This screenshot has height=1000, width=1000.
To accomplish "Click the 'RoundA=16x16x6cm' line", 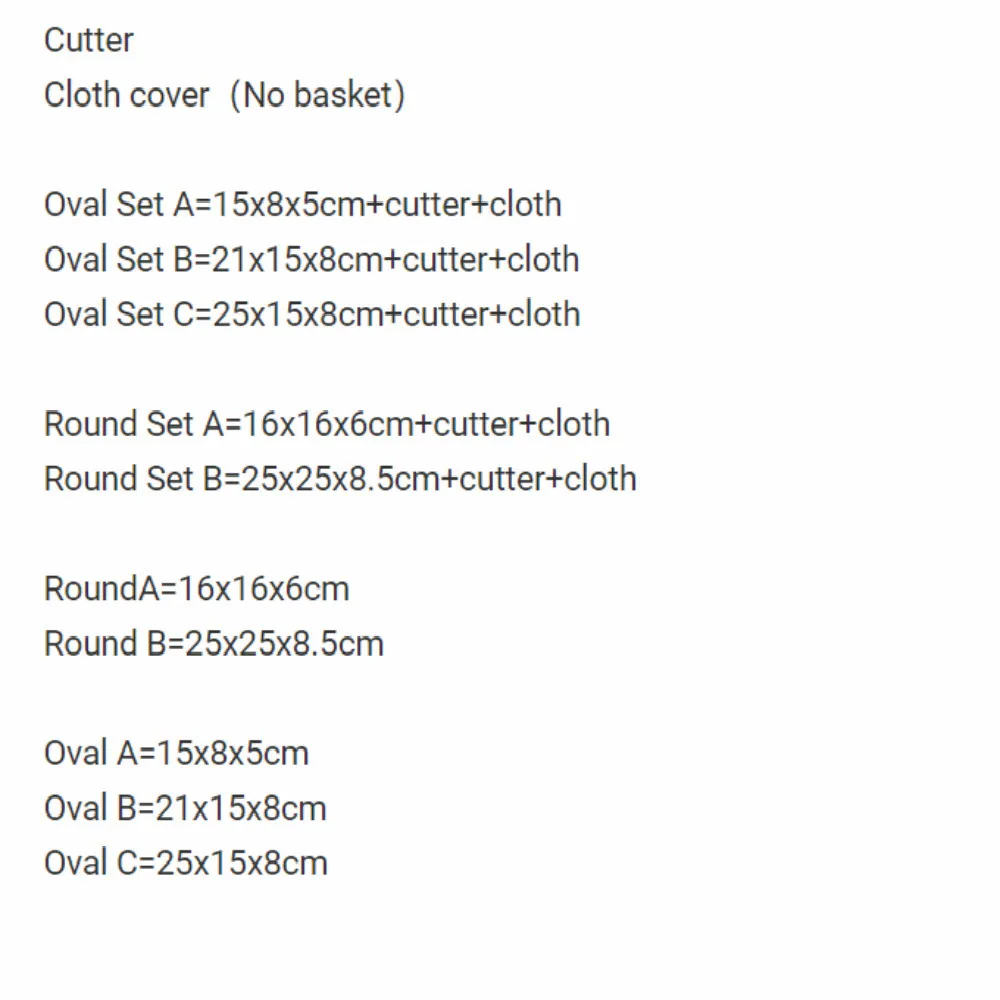I will coord(196,588).
